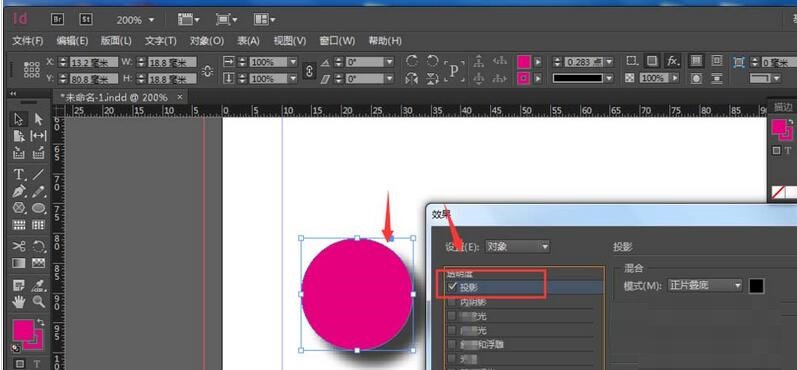The height and width of the screenshot is (370, 797).
Task: Open the 设置(E) 对象 dropdown
Action: click(517, 246)
